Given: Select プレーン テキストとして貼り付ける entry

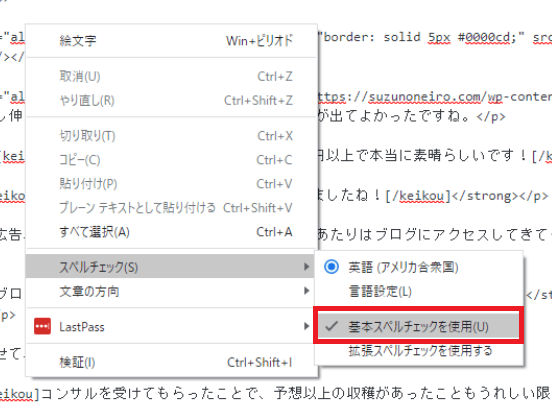Looking at the screenshot, I should click(x=171, y=208).
